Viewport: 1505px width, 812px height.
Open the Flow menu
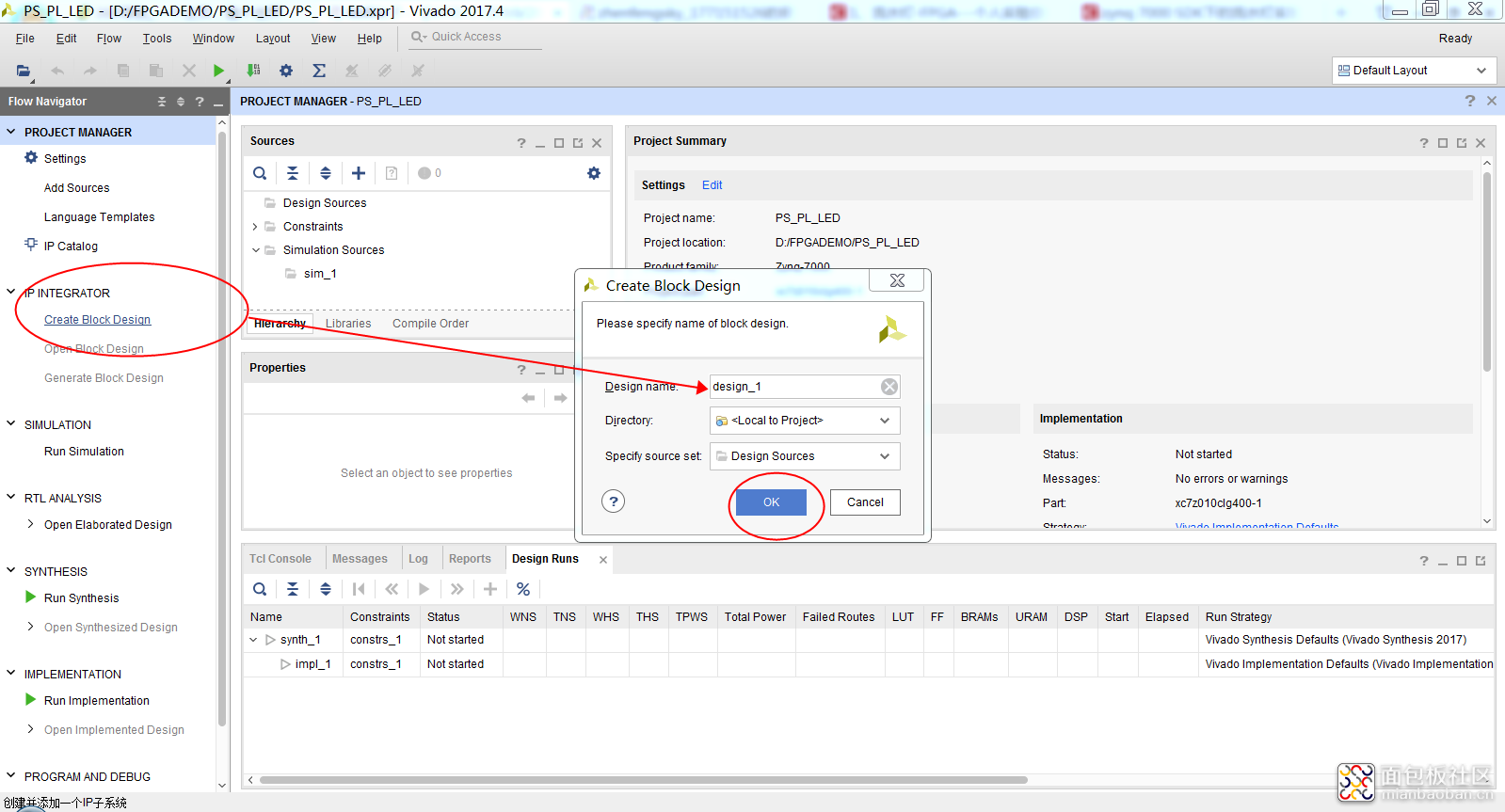pos(109,39)
